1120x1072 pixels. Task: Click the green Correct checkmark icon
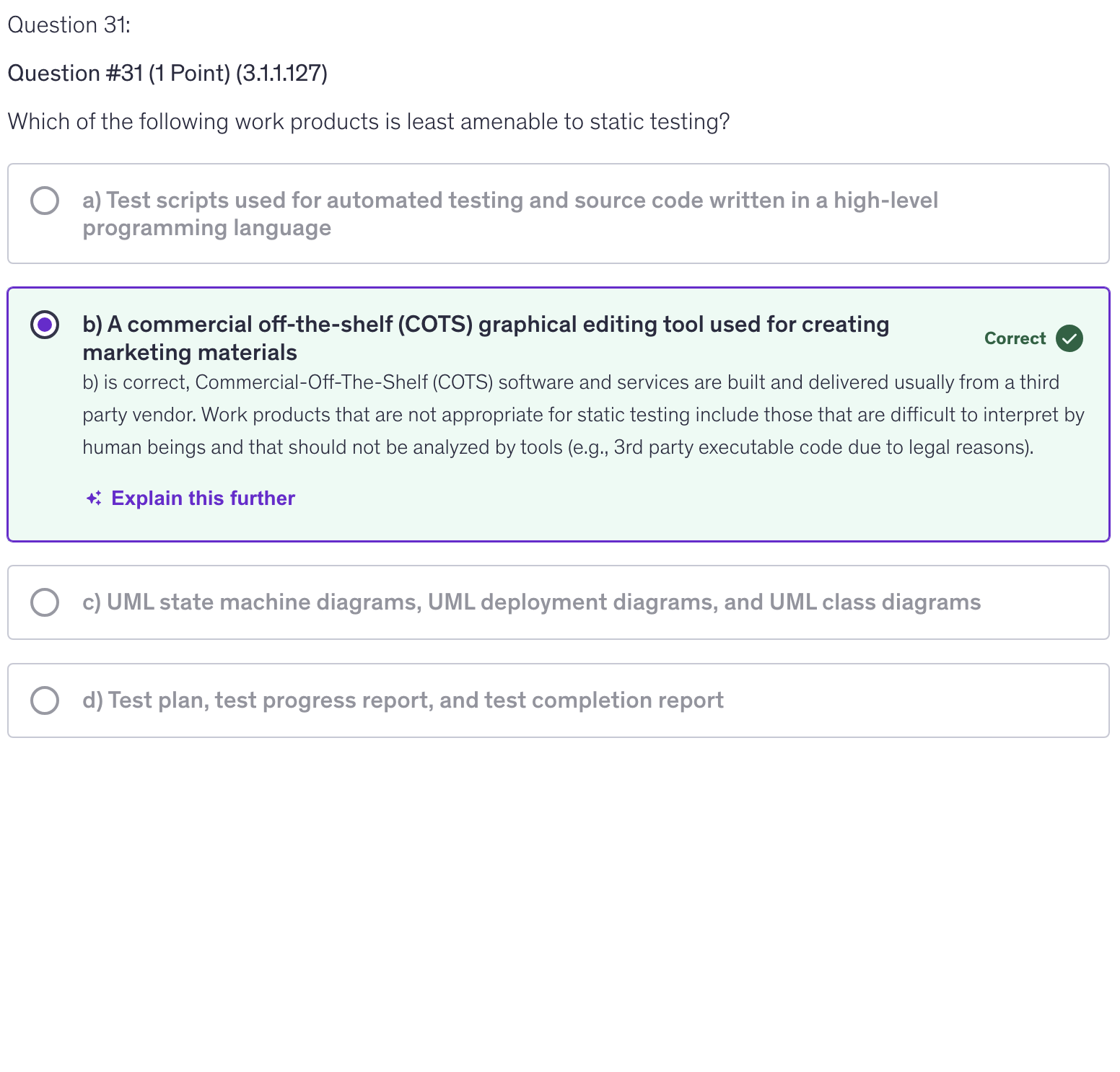coord(1069,338)
